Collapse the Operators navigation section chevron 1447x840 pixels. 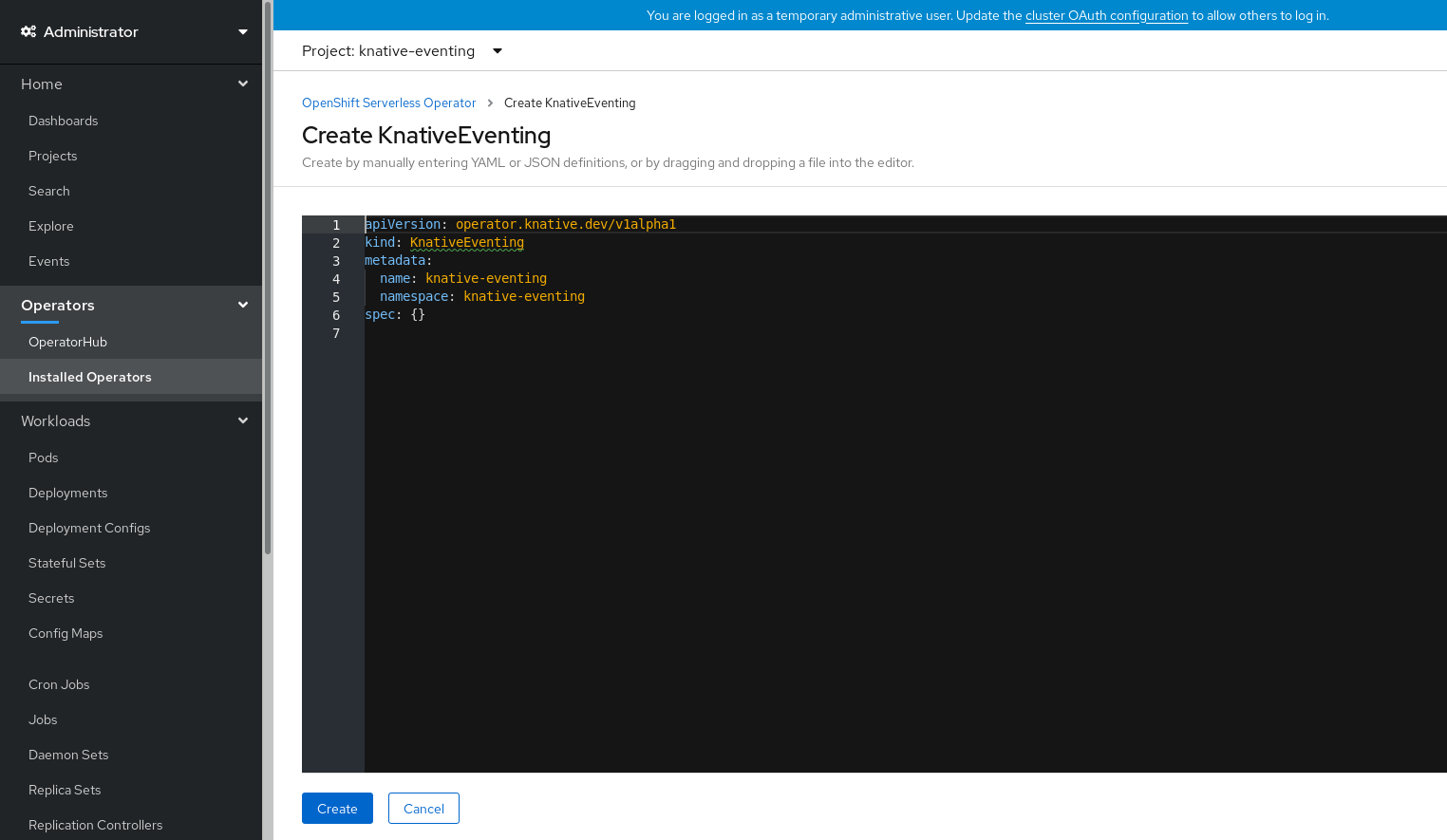tap(243, 305)
